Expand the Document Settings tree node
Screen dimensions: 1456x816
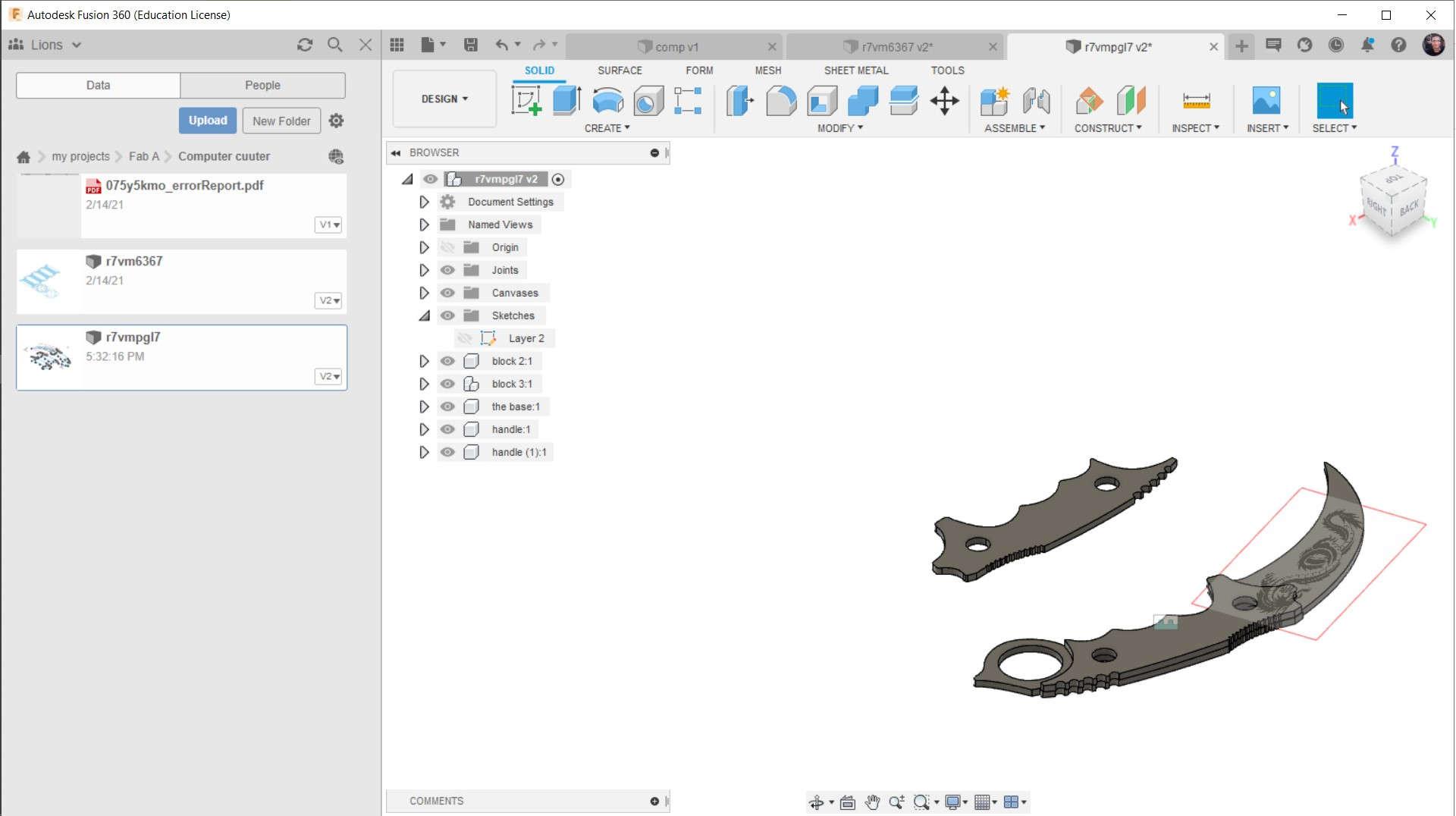coord(424,202)
